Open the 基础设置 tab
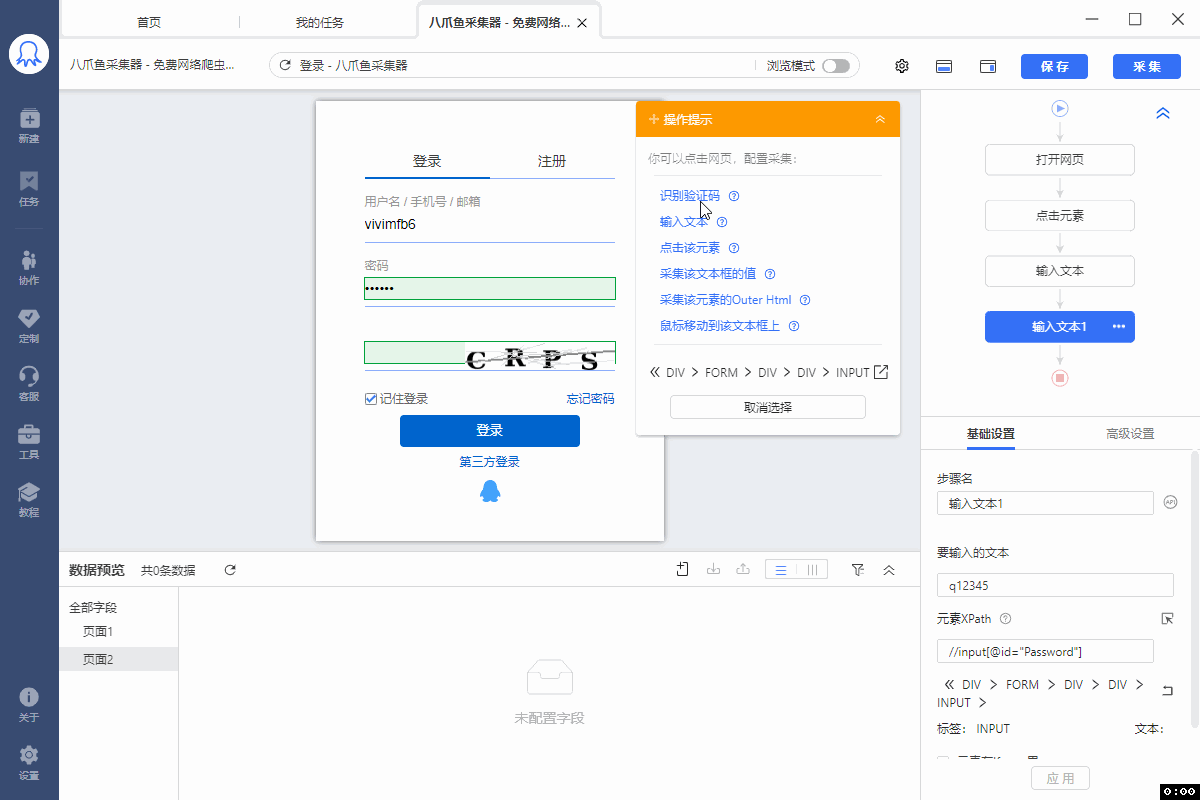Image resolution: width=1200 pixels, height=800 pixels. point(990,434)
